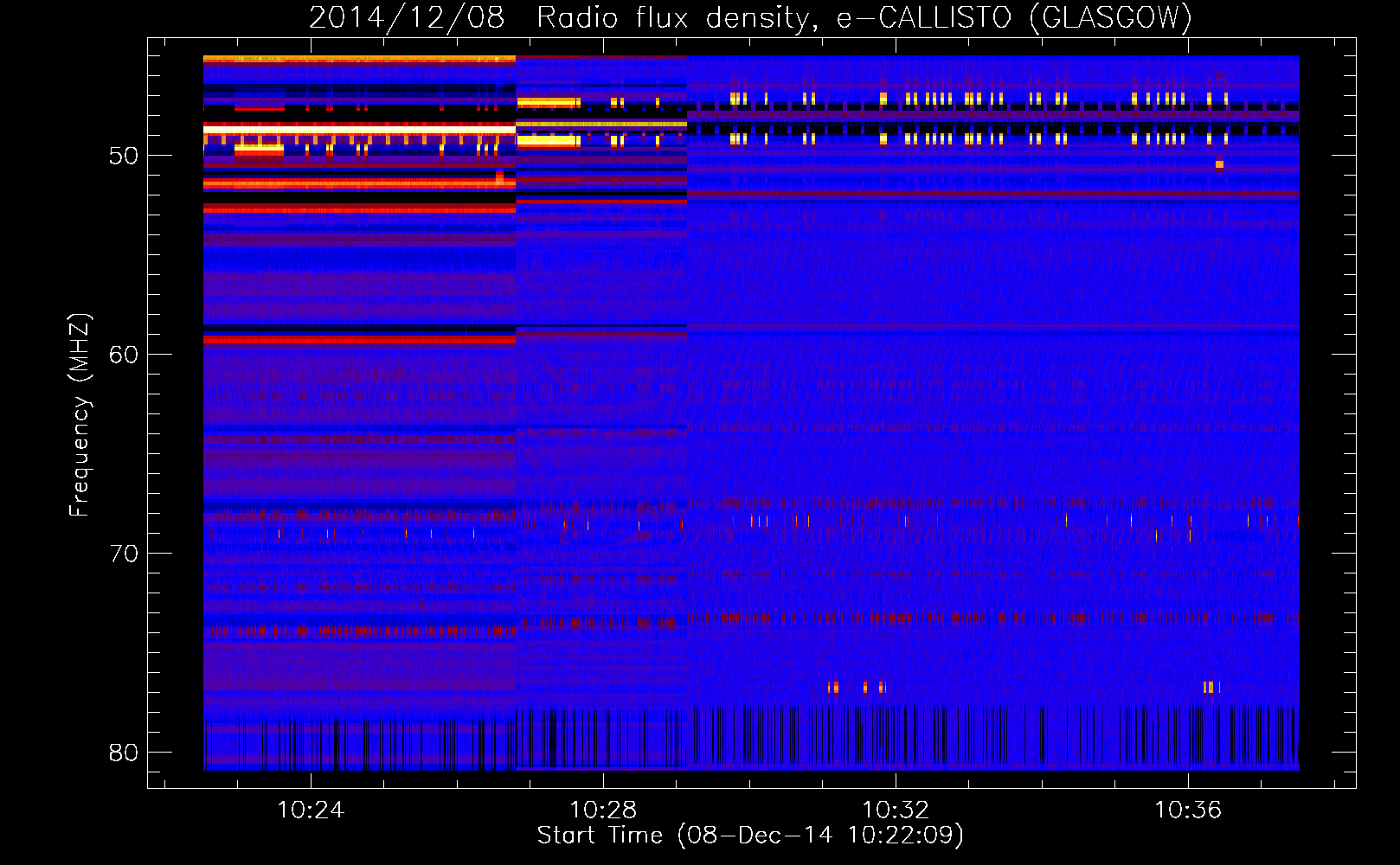Image resolution: width=1400 pixels, height=865 pixels.
Task: Click the plot title 'Radio flux density, e-CALLISTO (GLASGOW)'
Action: coord(864,17)
